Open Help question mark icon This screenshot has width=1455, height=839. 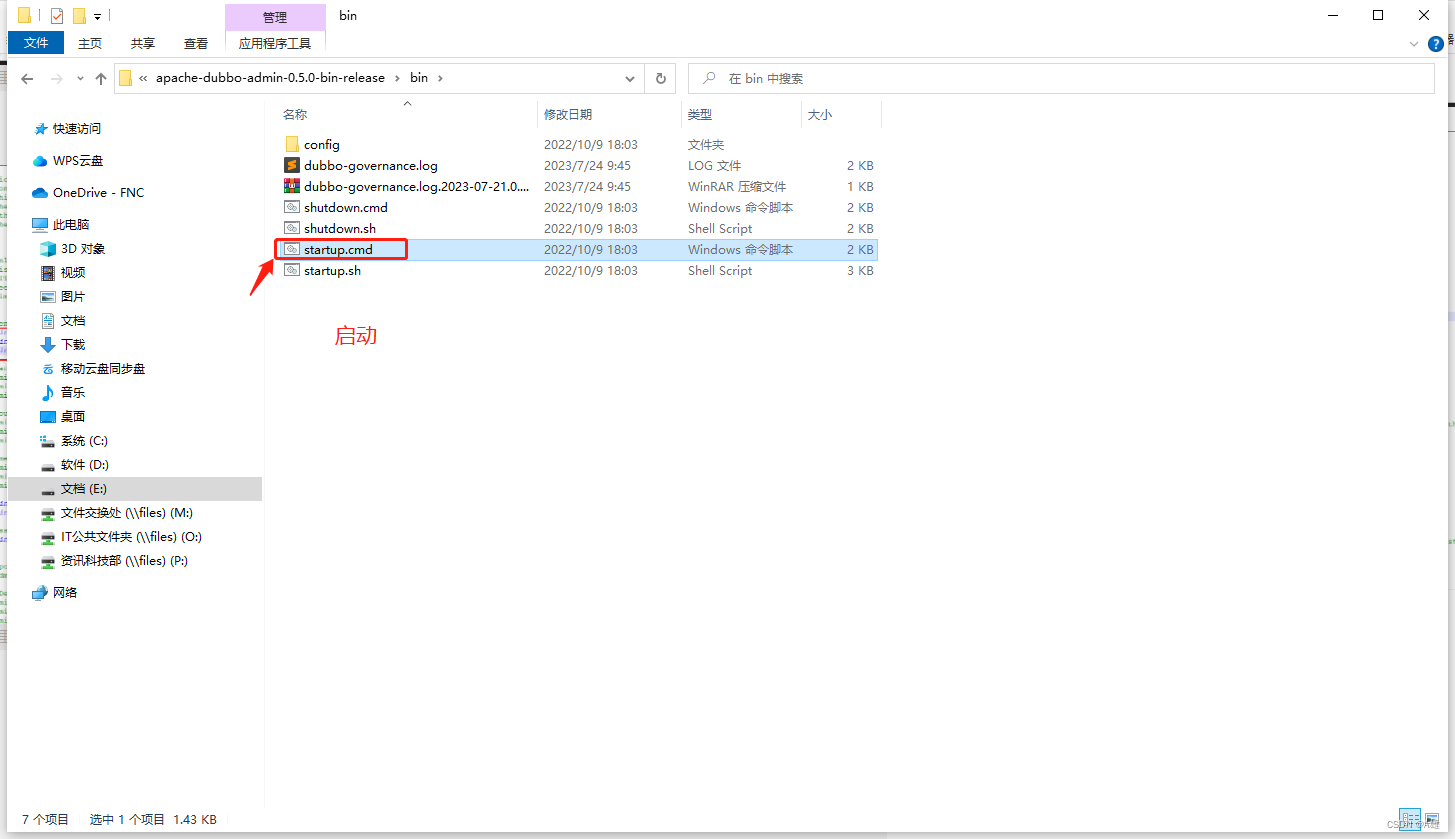click(1436, 44)
